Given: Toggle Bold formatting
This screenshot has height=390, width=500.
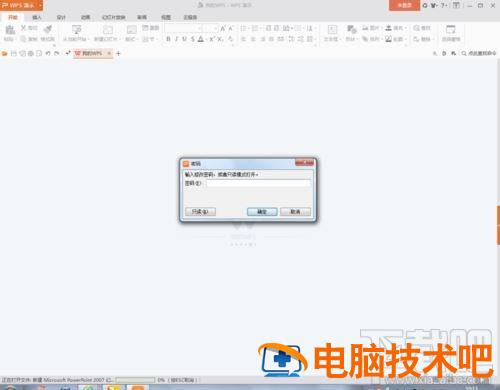Looking at the screenshot, I should coord(168,39).
